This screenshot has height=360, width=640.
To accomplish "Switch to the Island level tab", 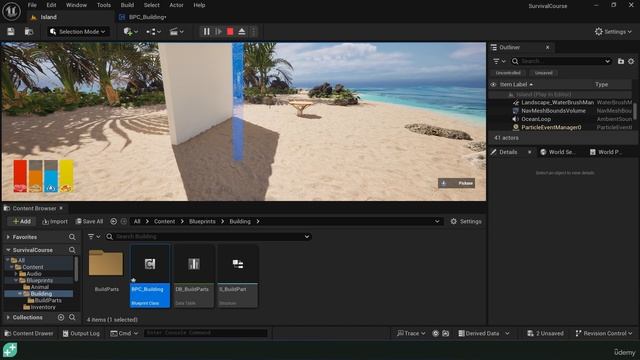I will [x=49, y=17].
